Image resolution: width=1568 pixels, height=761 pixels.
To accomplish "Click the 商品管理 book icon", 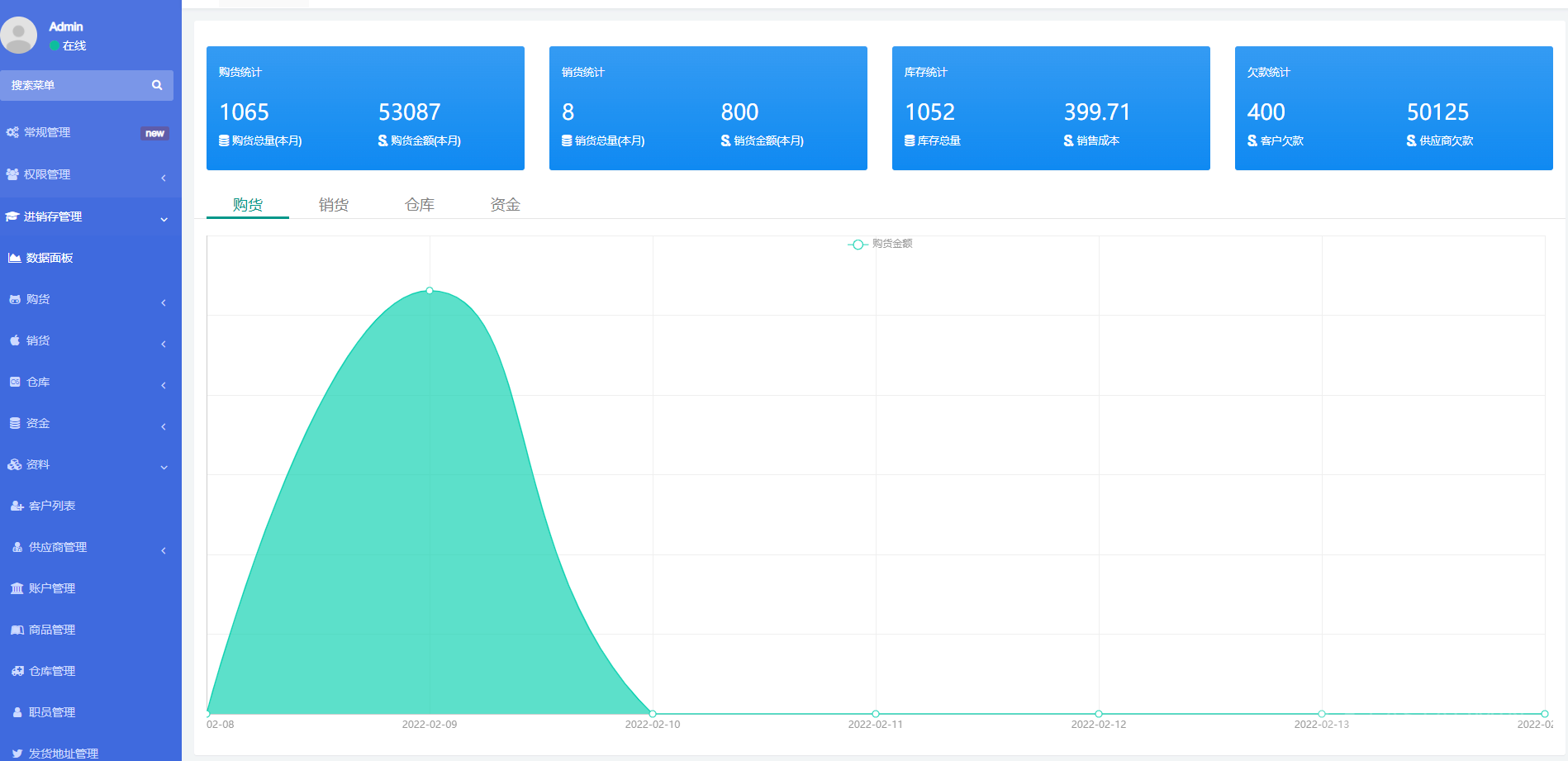I will point(17,630).
